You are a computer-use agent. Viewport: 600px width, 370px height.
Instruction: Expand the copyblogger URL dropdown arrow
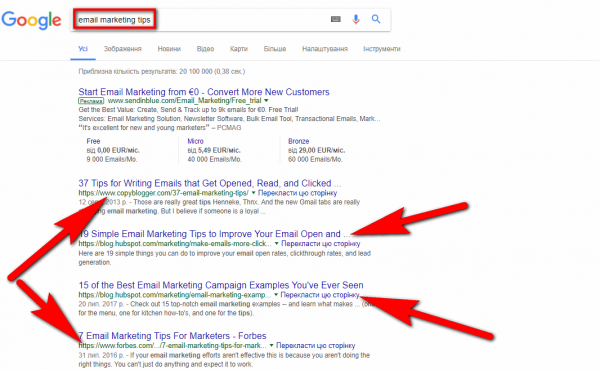[x=253, y=193]
